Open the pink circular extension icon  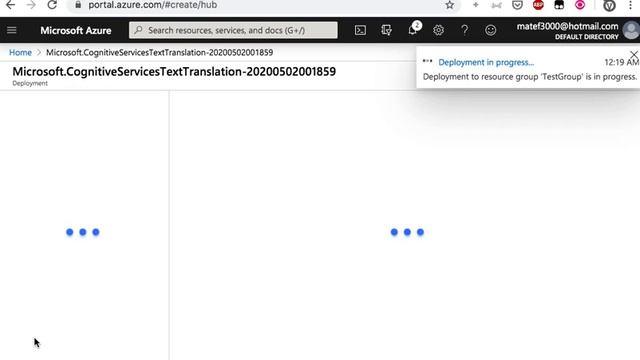tap(580, 5)
